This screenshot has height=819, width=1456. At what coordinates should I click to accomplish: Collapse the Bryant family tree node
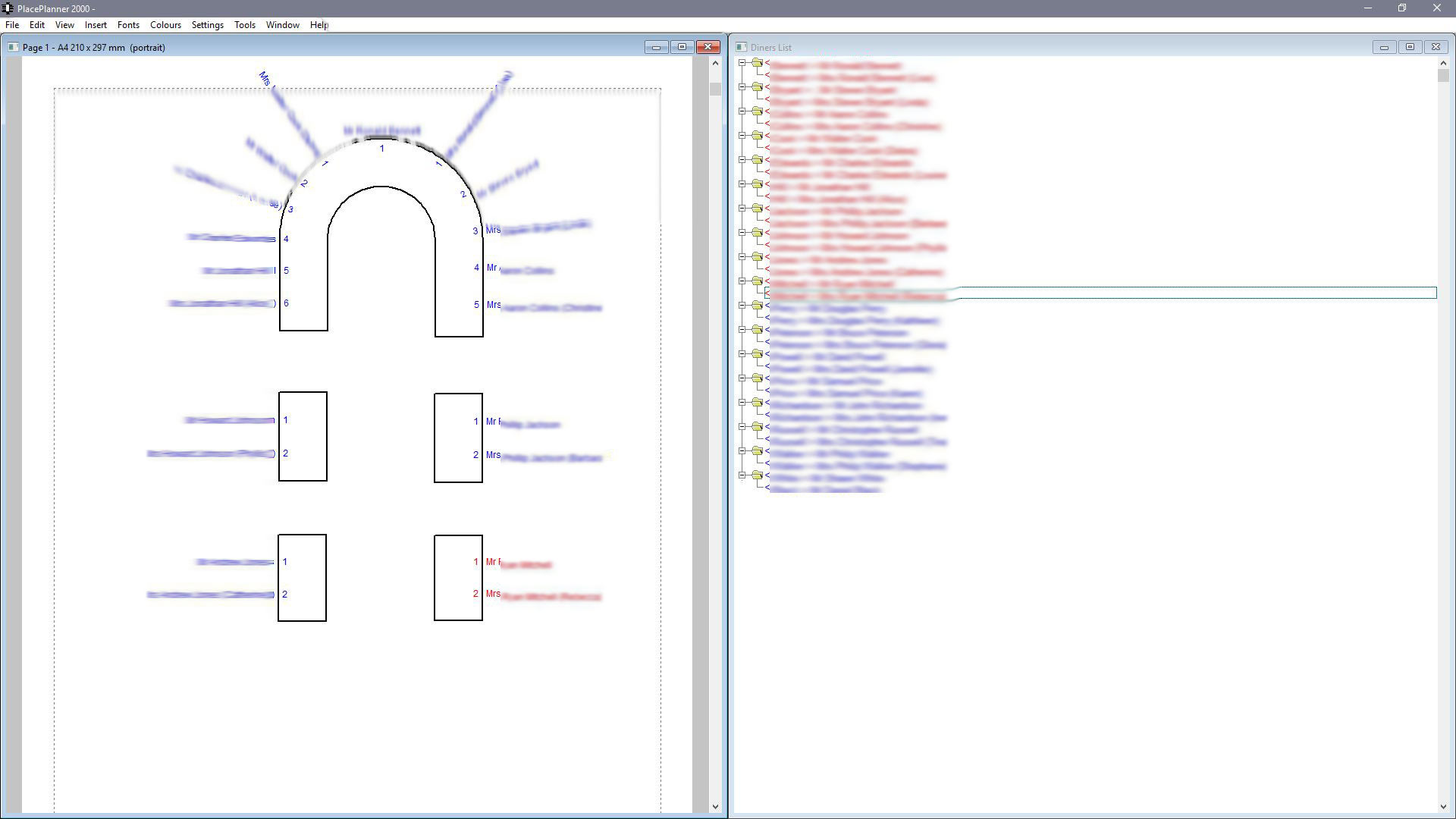point(742,87)
